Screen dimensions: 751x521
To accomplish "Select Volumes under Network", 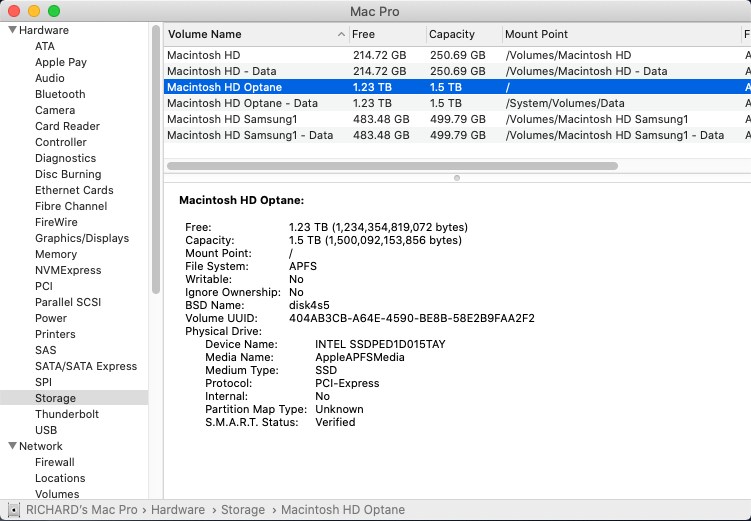I will click(x=57, y=494).
